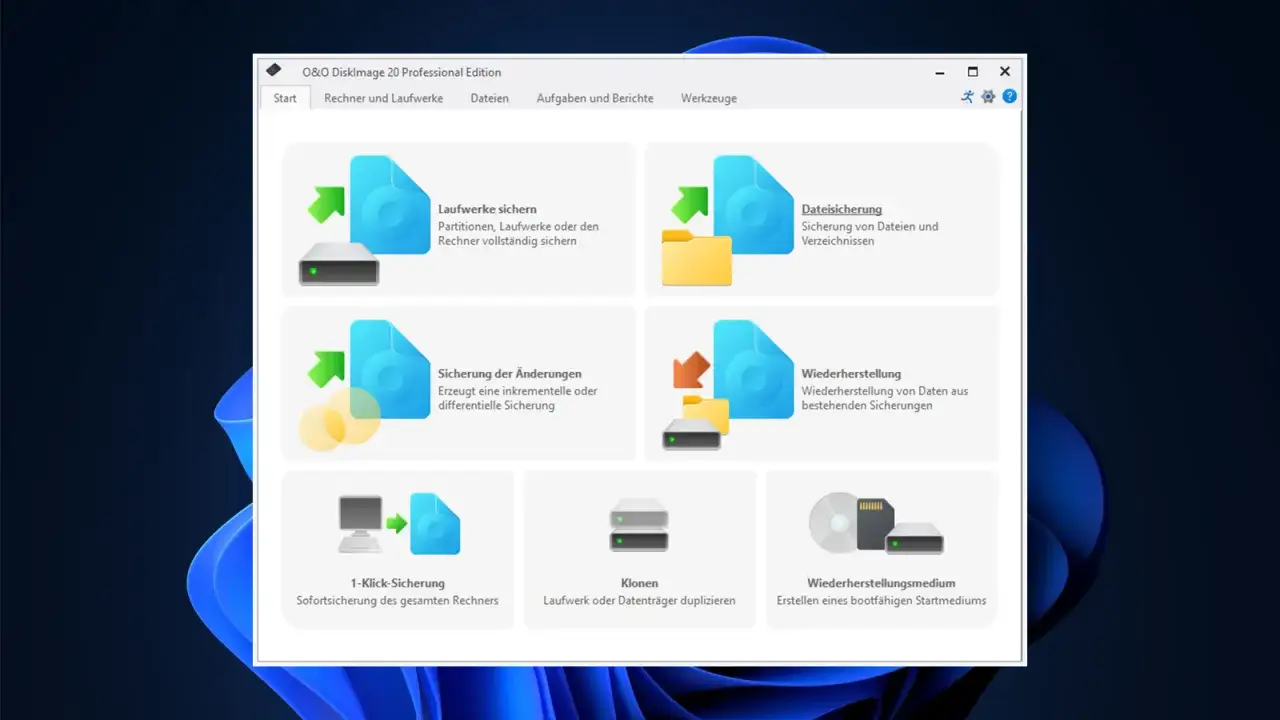Select the Sicherung der Änderungen title
This screenshot has height=720, width=1280.
tap(510, 374)
